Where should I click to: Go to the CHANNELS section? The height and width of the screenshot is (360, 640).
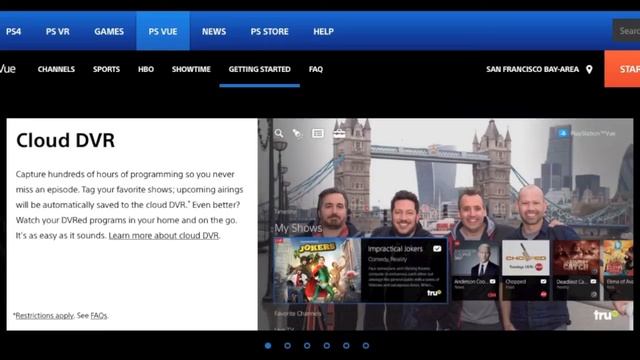coord(56,69)
